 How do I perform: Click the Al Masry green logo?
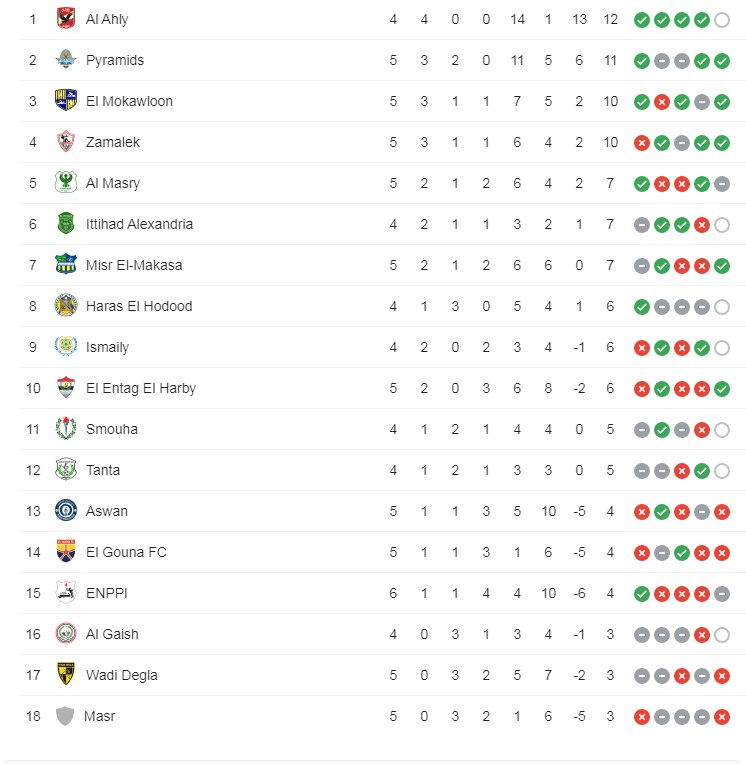click(66, 183)
